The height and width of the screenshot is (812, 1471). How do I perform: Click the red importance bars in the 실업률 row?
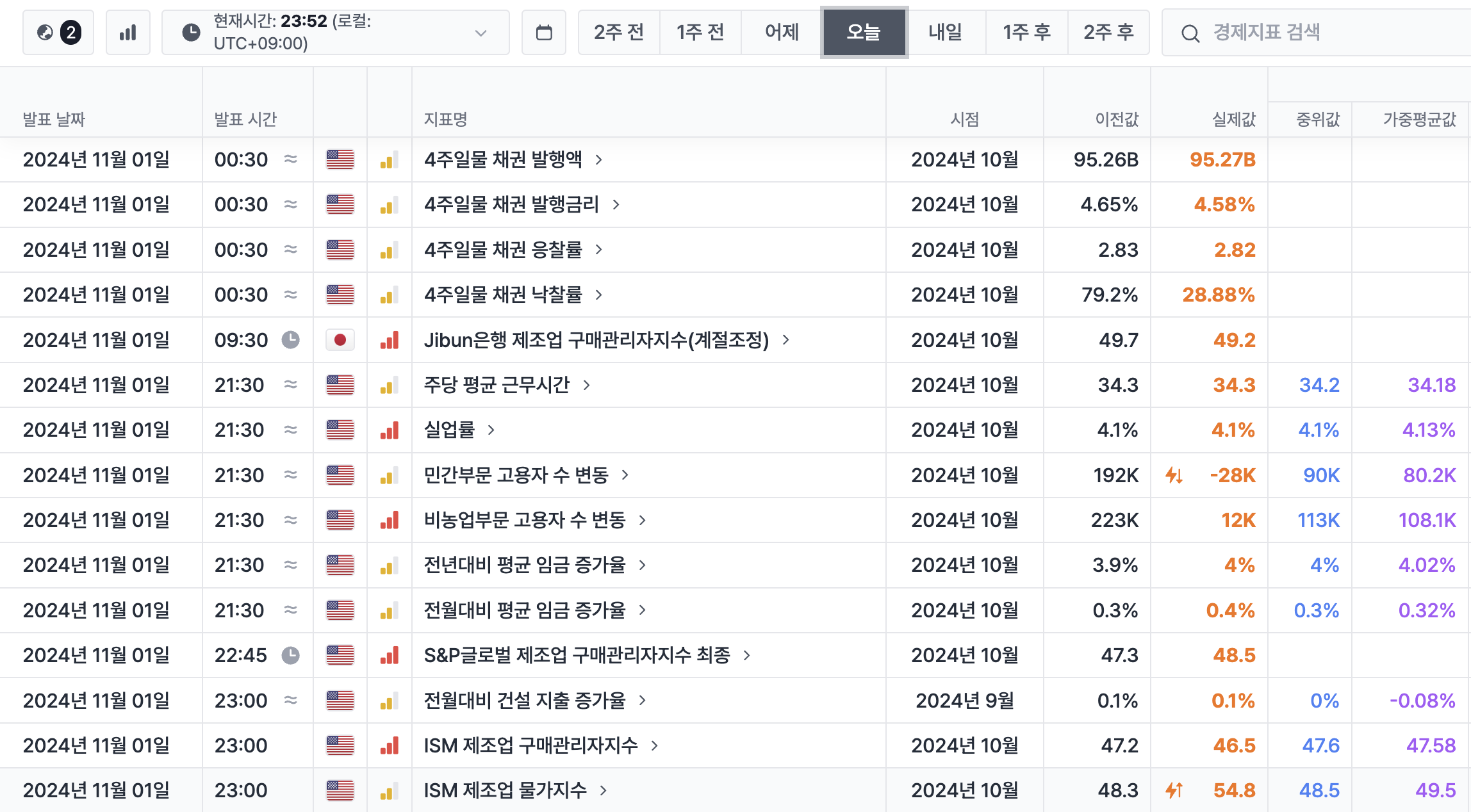pos(389,430)
